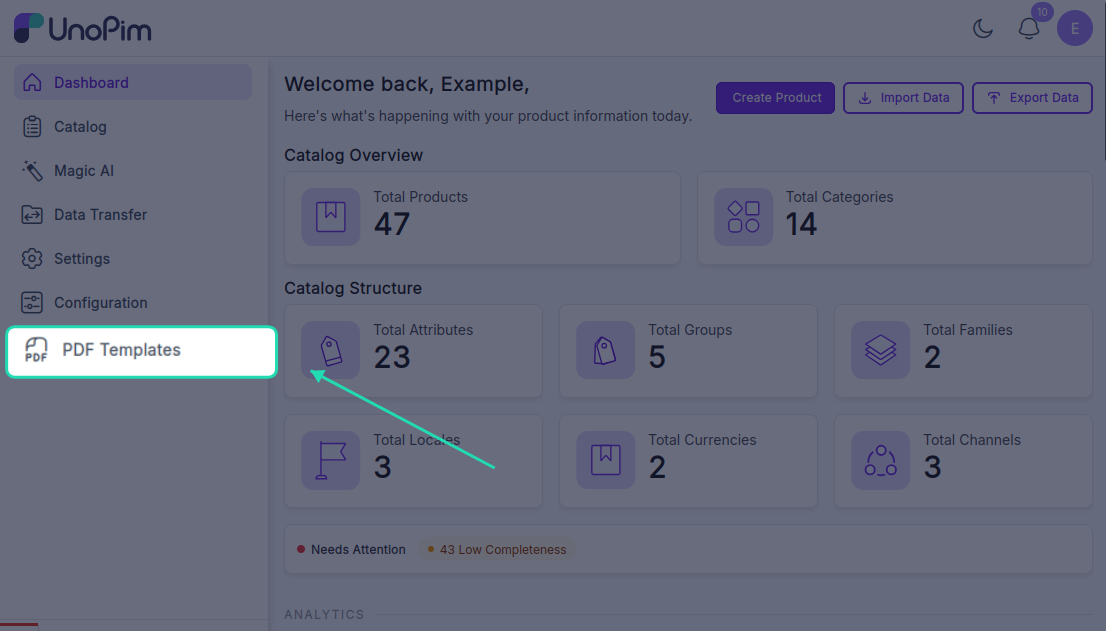Click the Total Groups count 5

click(x=657, y=357)
